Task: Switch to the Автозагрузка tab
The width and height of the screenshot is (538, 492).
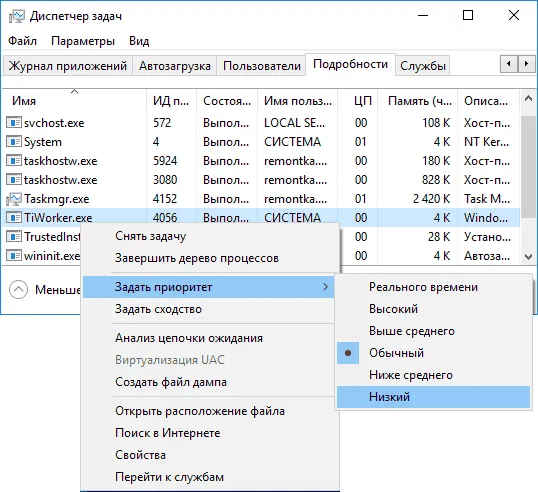Action: click(175, 66)
